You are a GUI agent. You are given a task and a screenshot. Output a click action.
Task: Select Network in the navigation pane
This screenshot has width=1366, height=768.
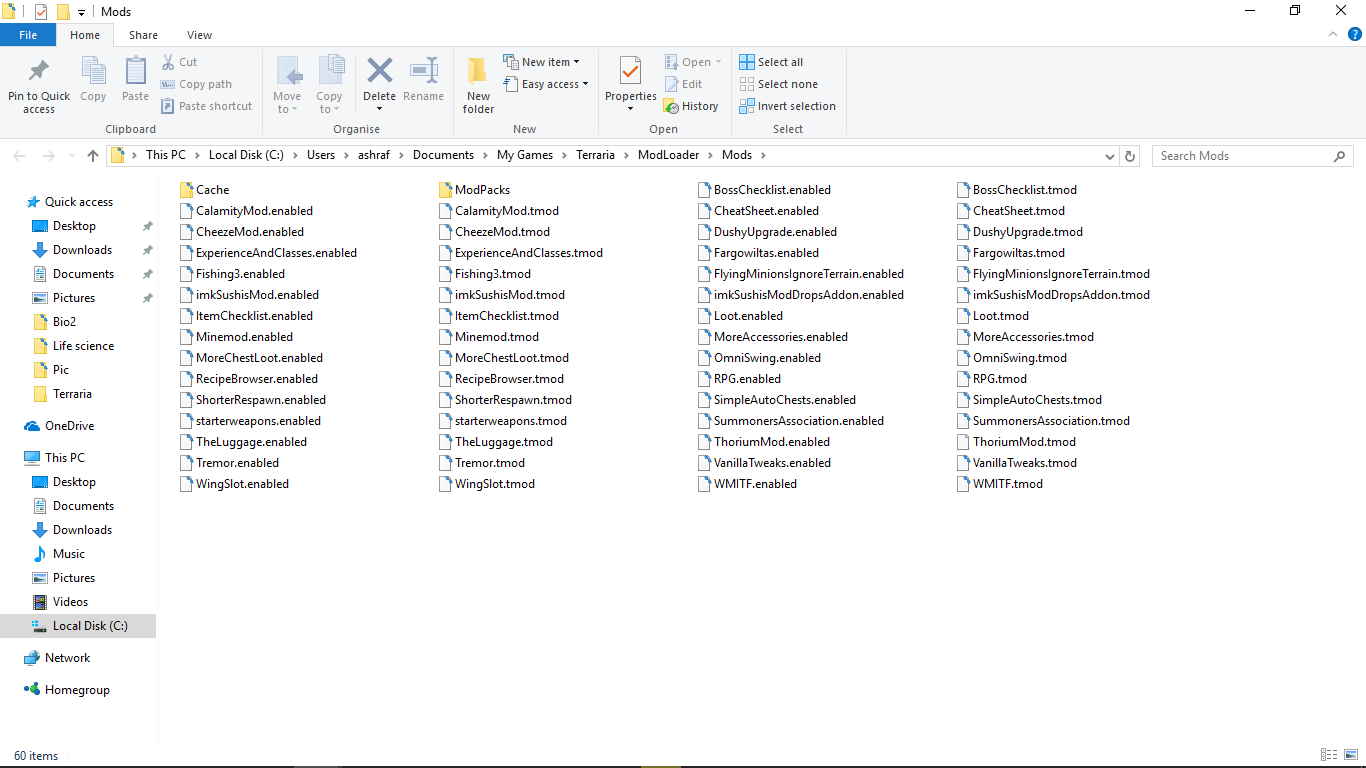pos(67,658)
